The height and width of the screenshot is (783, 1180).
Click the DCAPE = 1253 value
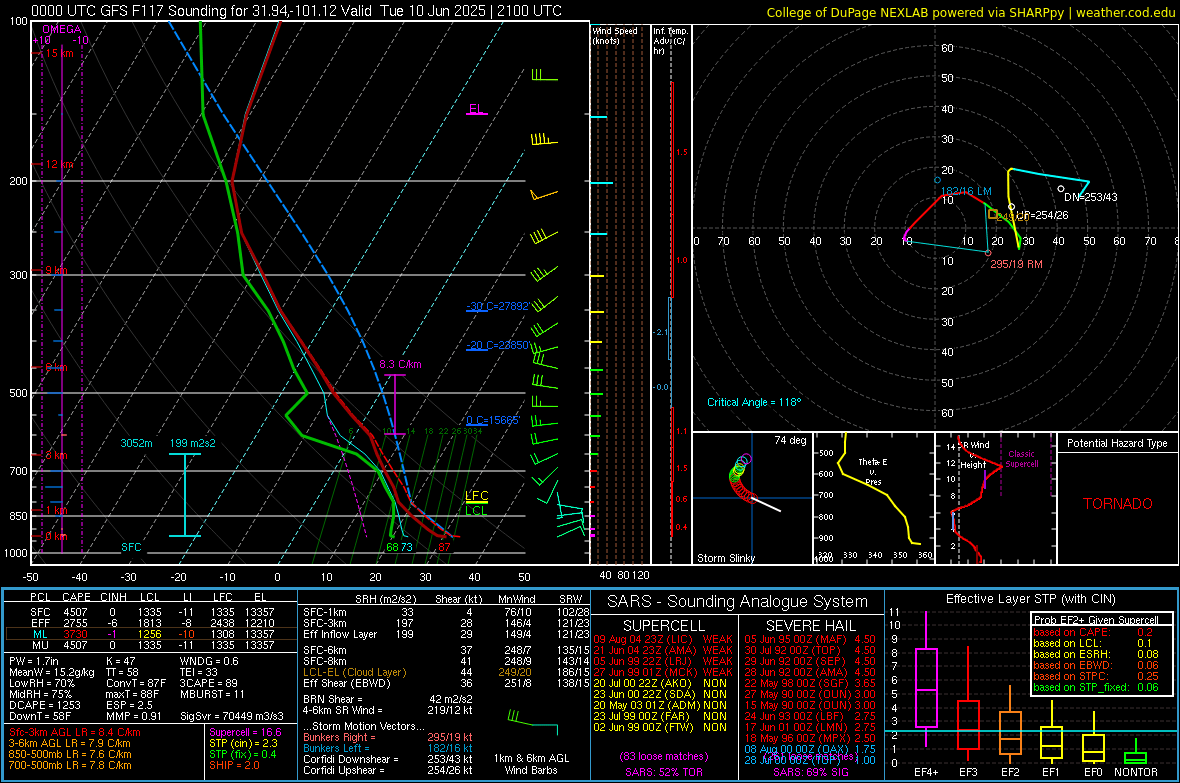pos(44,705)
